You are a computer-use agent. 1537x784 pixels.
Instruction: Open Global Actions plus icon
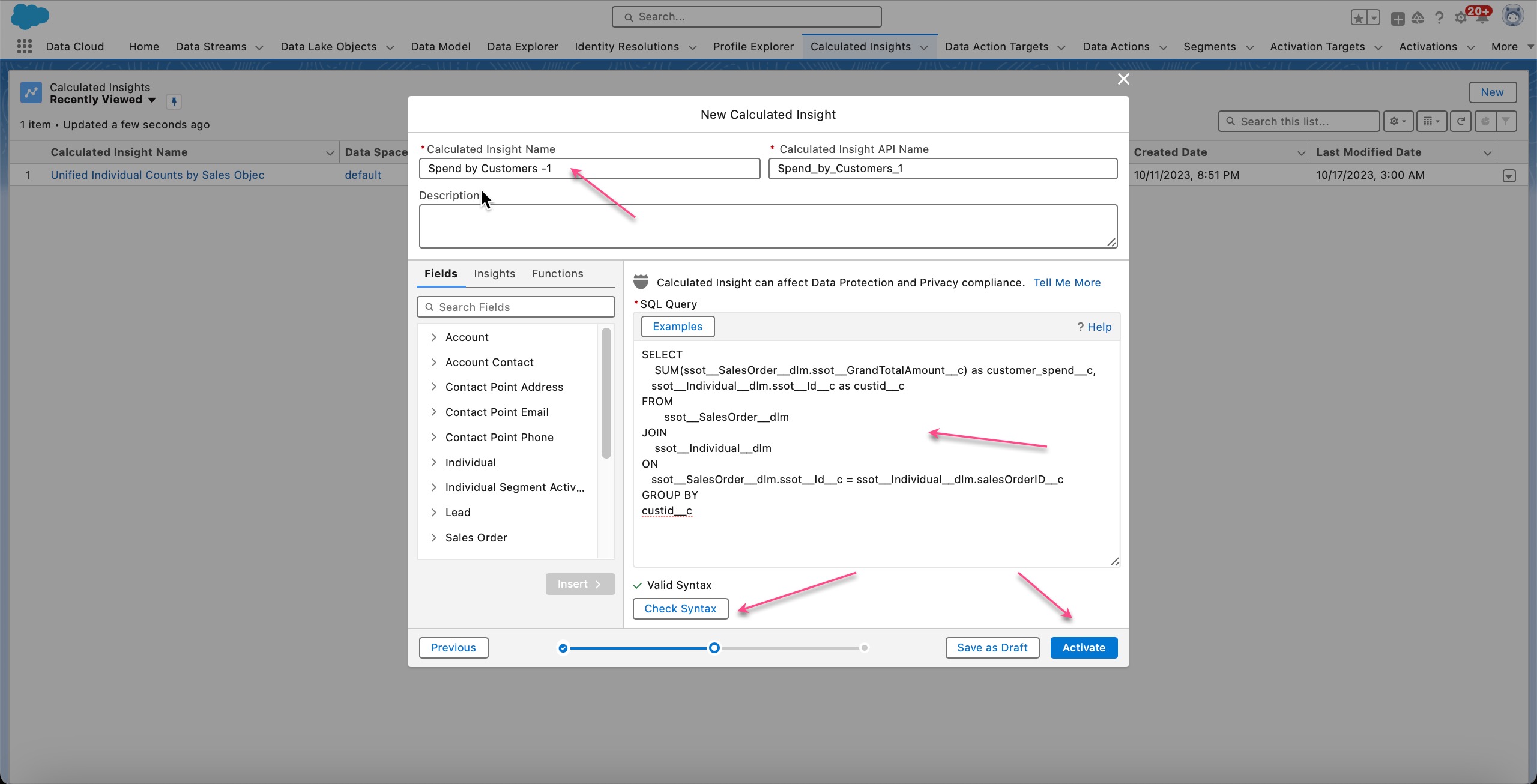[x=1398, y=19]
